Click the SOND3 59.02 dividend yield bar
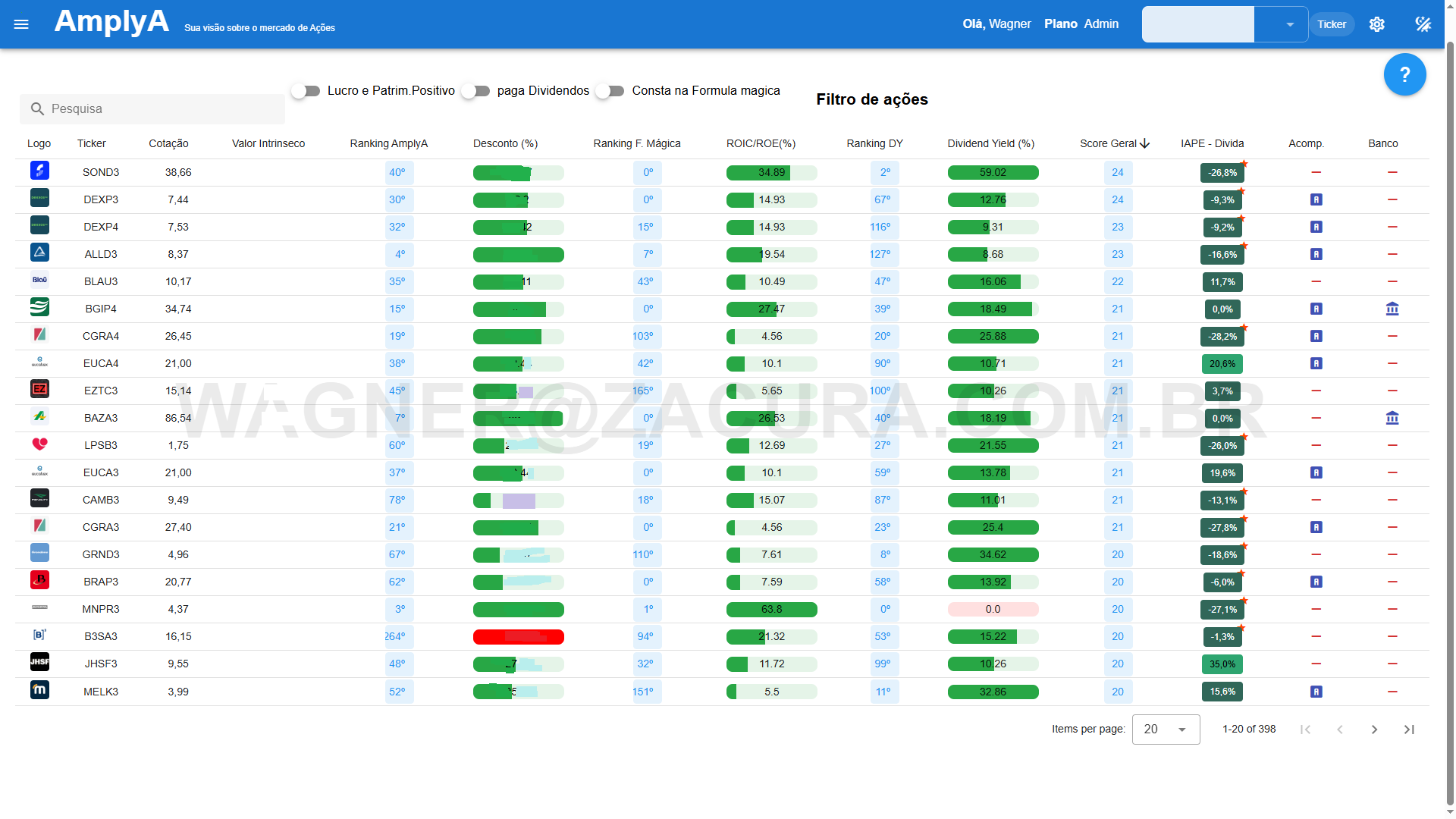This screenshot has width=1456, height=819. (x=993, y=173)
